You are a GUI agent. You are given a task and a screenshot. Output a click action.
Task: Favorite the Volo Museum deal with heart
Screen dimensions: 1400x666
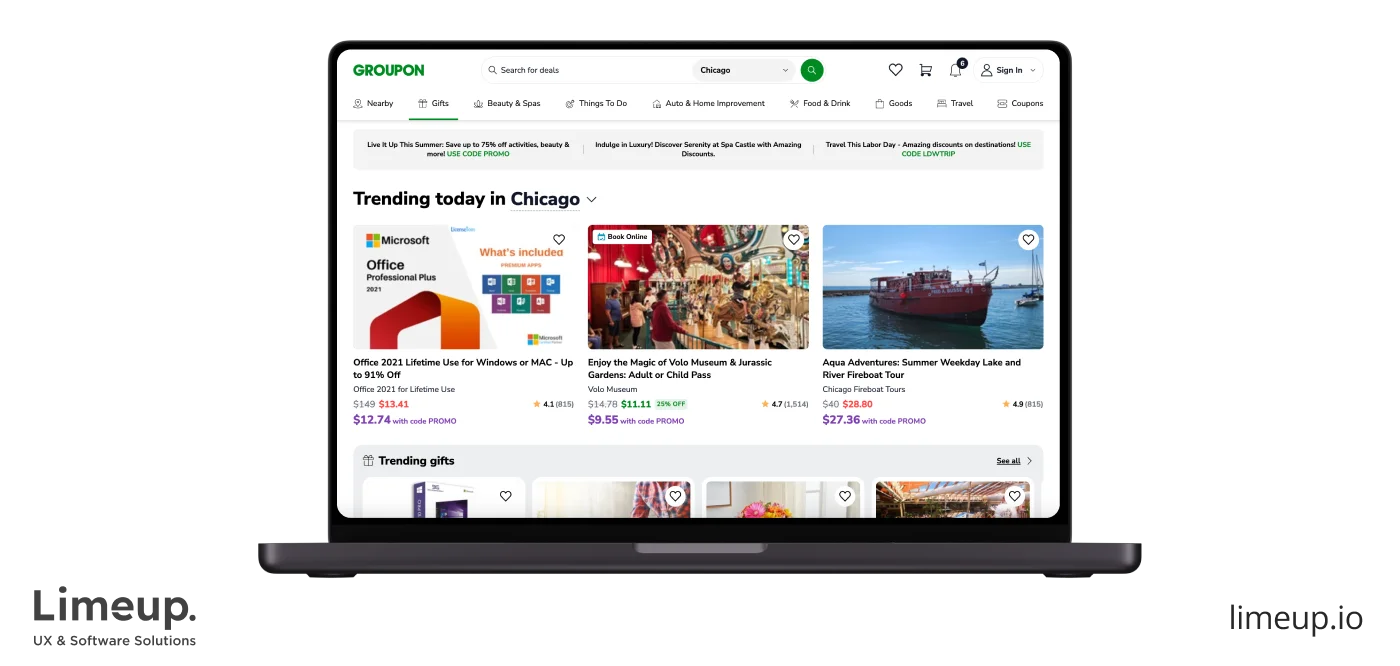pos(793,240)
